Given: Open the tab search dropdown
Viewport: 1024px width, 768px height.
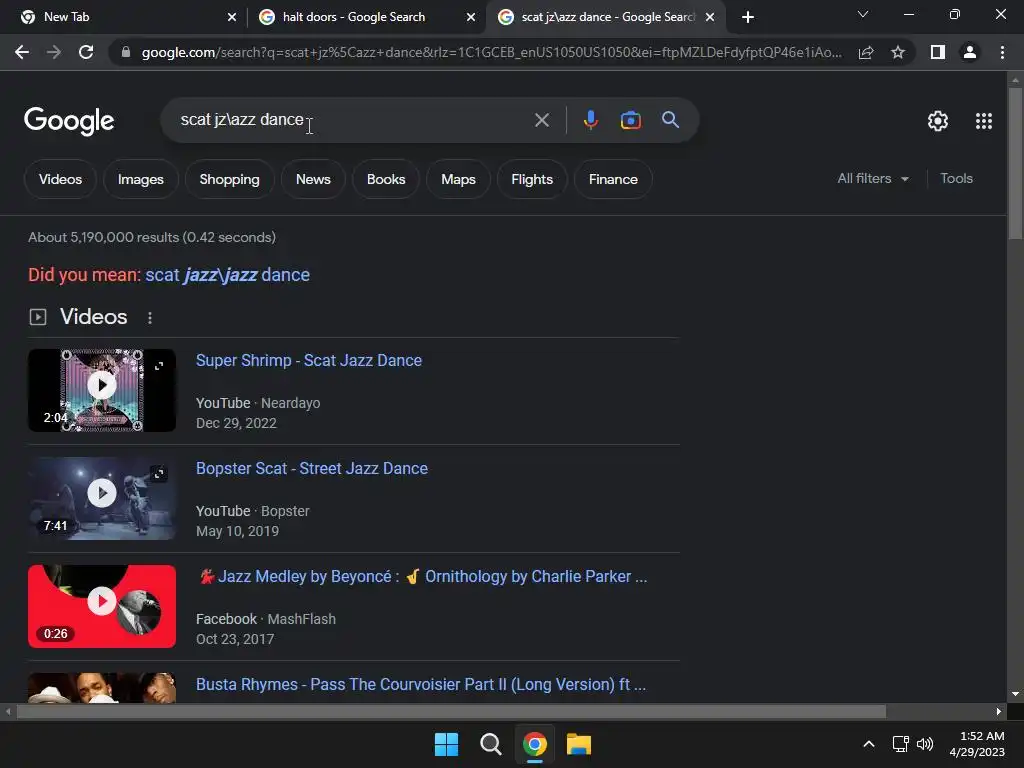Looking at the screenshot, I should [x=863, y=14].
